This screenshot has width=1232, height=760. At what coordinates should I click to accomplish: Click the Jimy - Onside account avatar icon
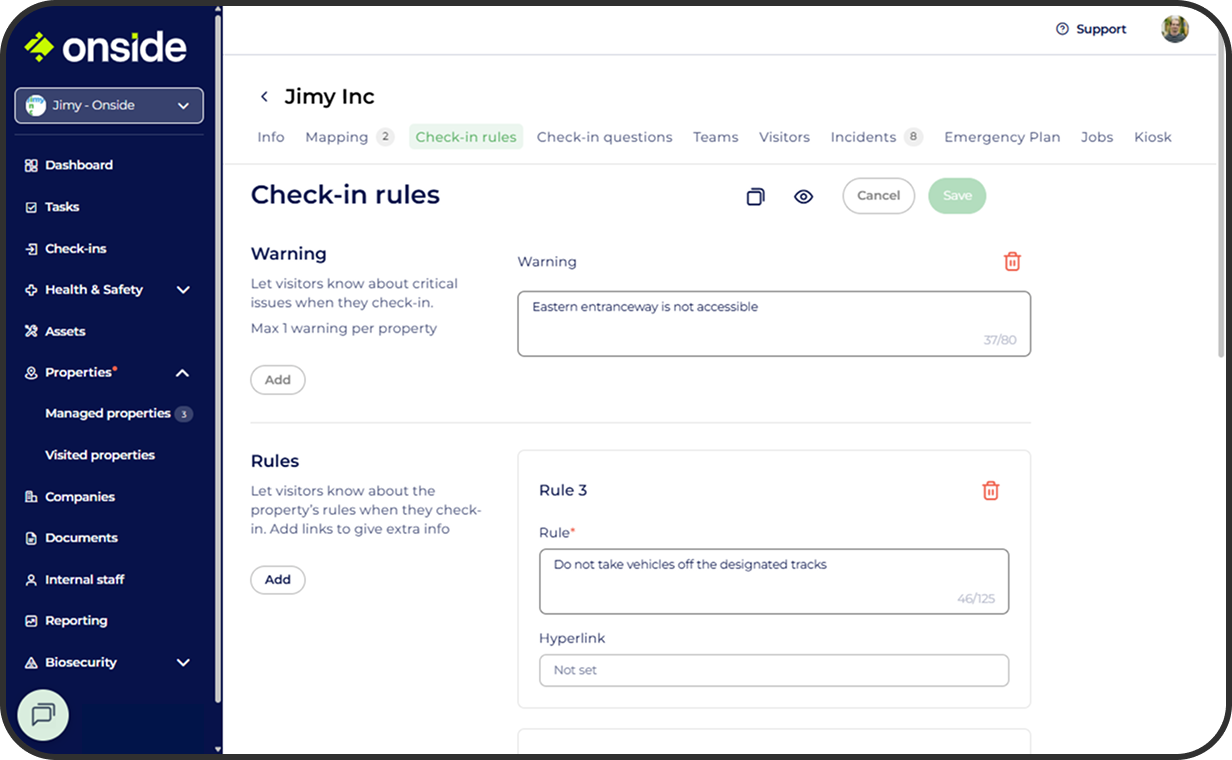(36, 105)
